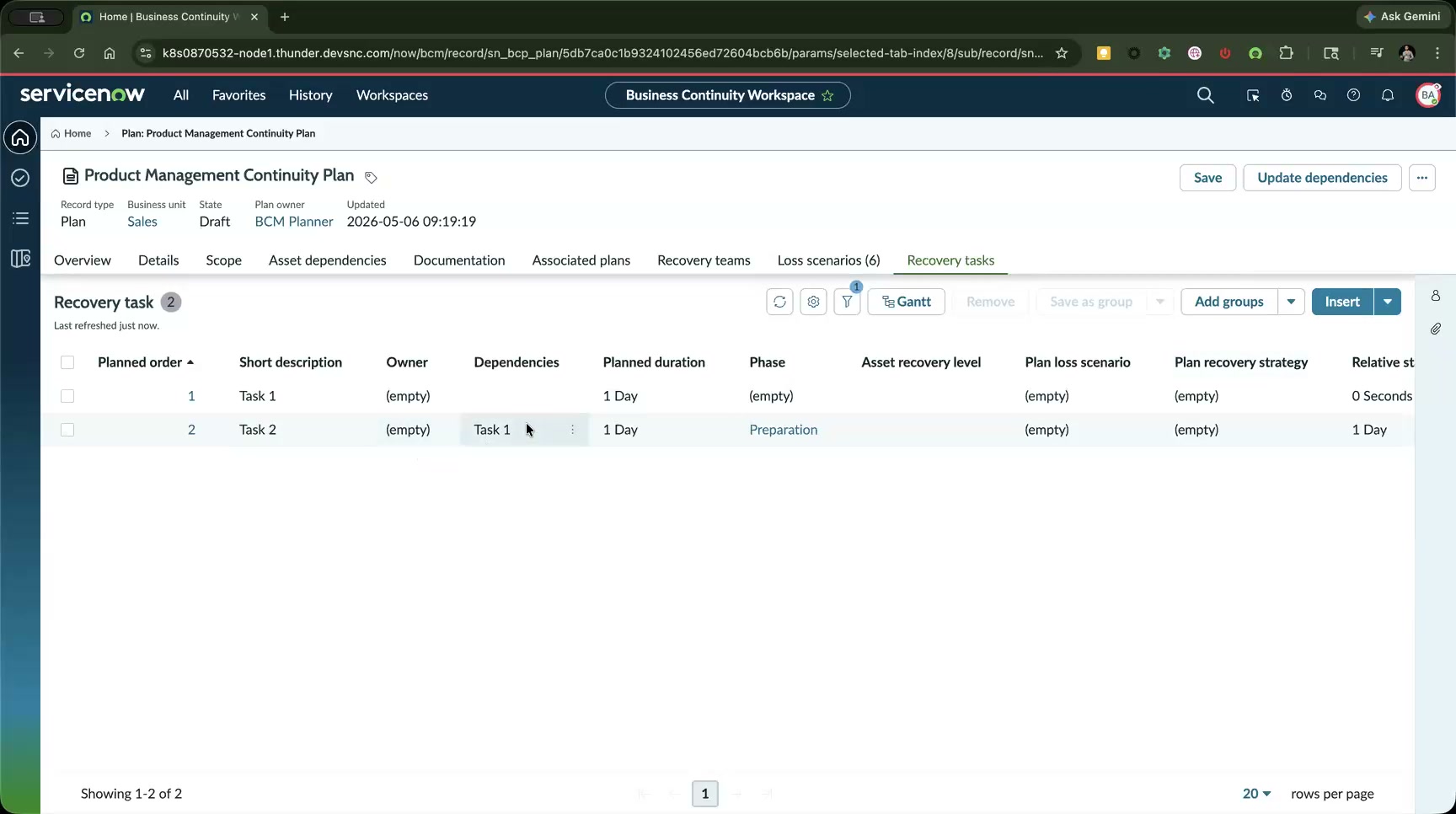
Task: Open the user icon in right sidebar
Action: (x=1436, y=296)
